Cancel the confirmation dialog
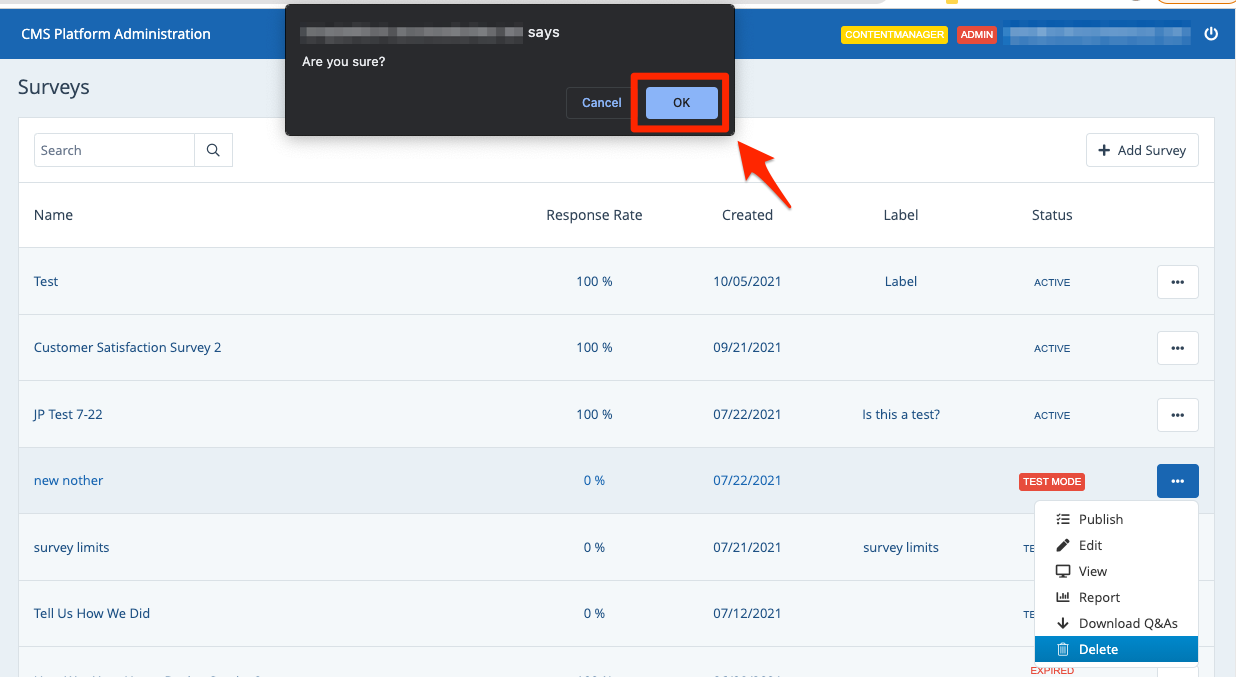 click(x=601, y=103)
